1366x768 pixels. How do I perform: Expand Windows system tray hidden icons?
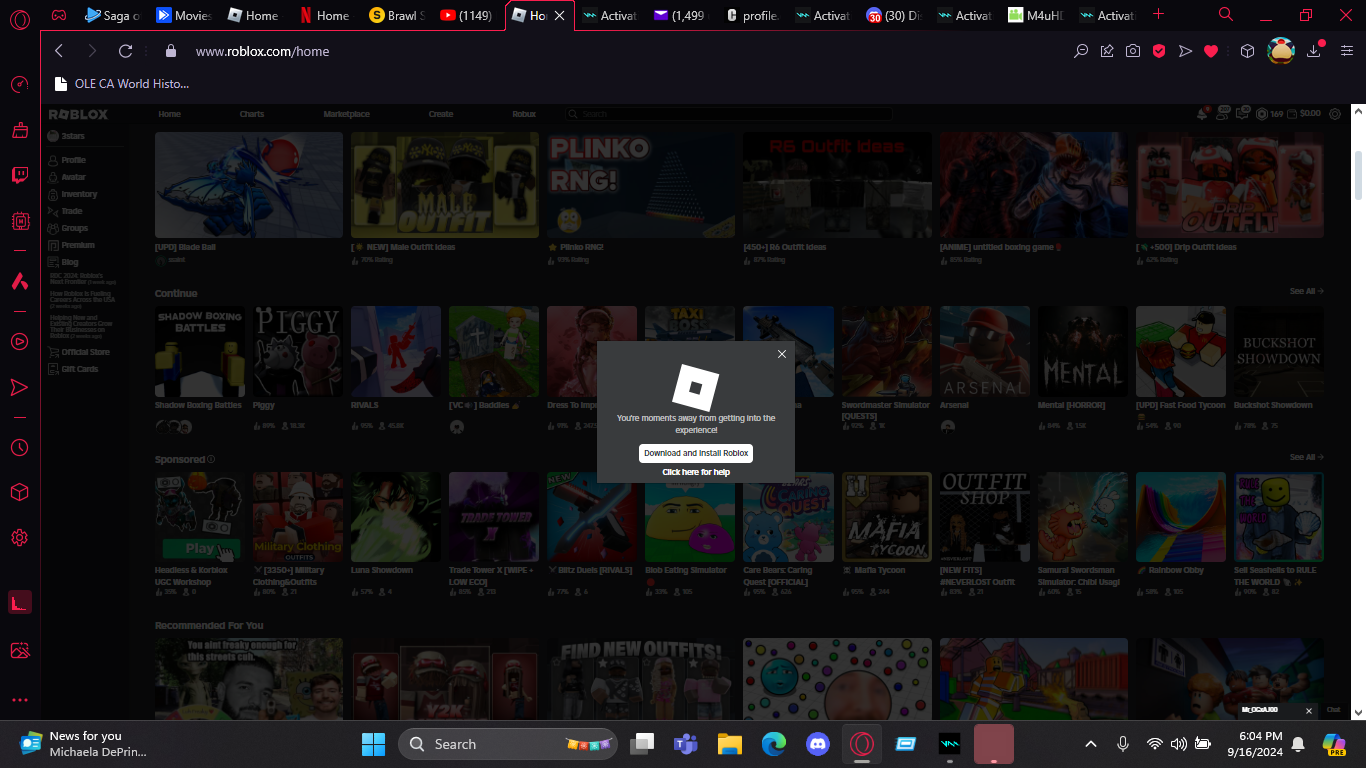coord(1091,744)
